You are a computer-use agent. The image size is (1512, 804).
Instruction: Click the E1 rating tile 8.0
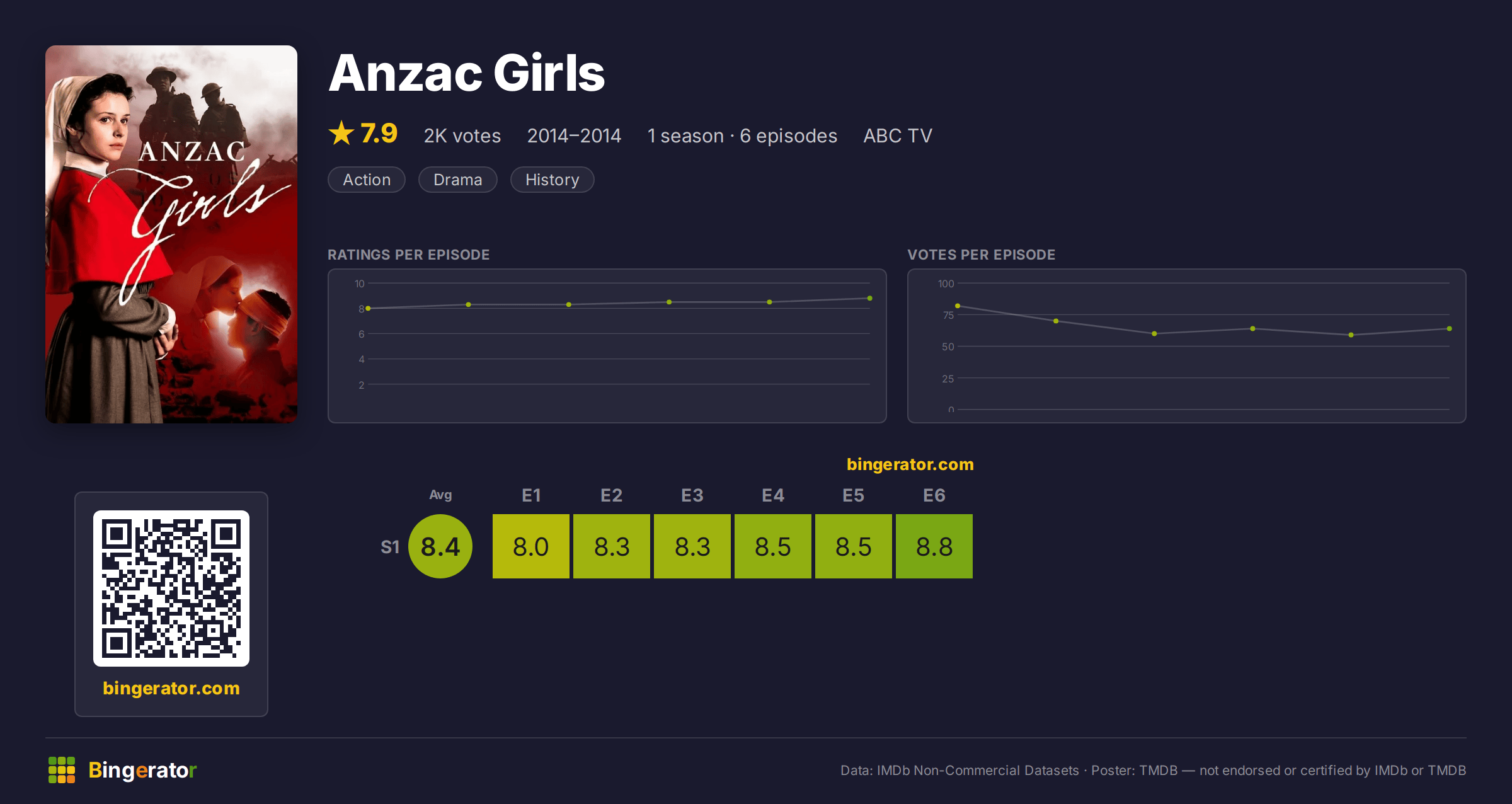point(531,546)
